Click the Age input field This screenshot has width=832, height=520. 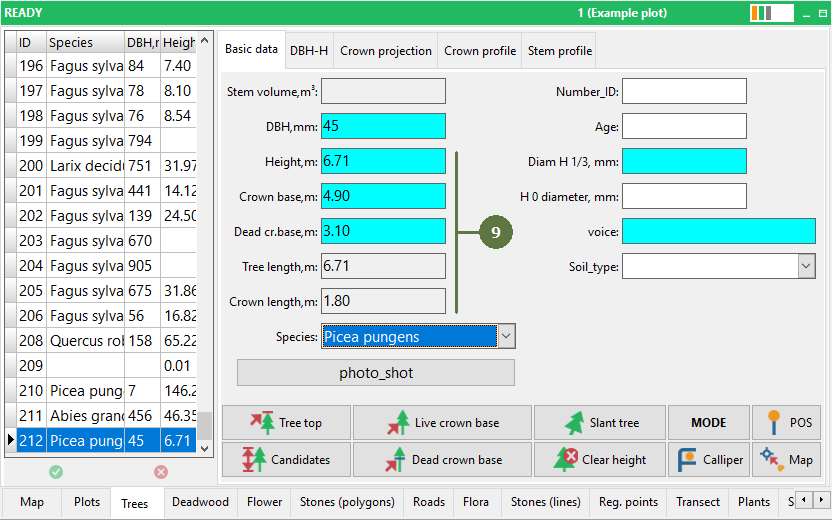(x=684, y=126)
